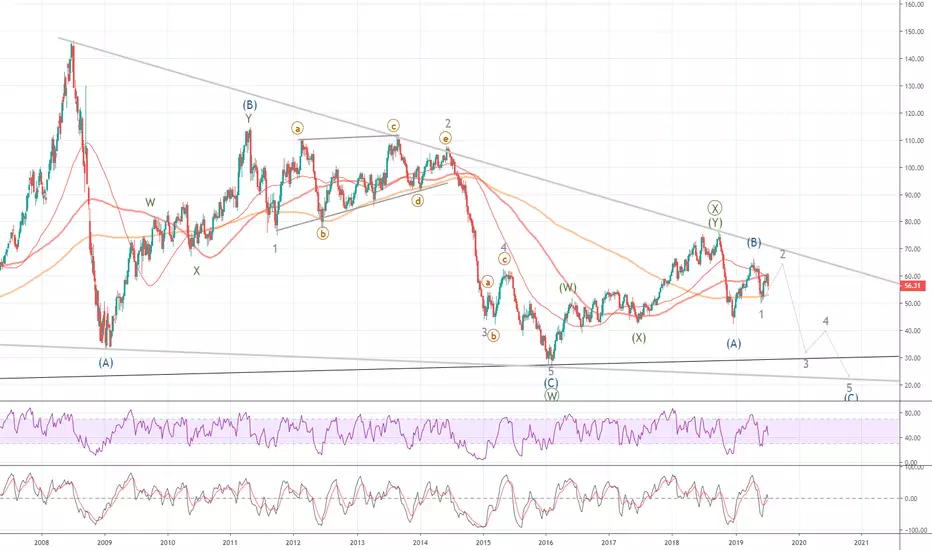The image size is (932, 550).
Task: Click the (B) label near the 2019 high
Action: pos(754,243)
